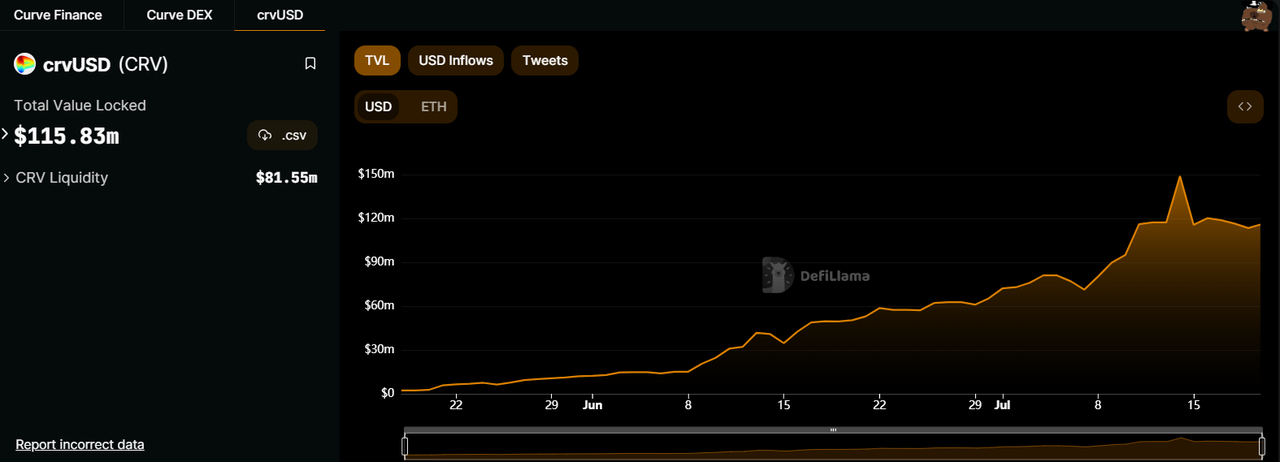Click the $150m y-axis label

(x=376, y=174)
